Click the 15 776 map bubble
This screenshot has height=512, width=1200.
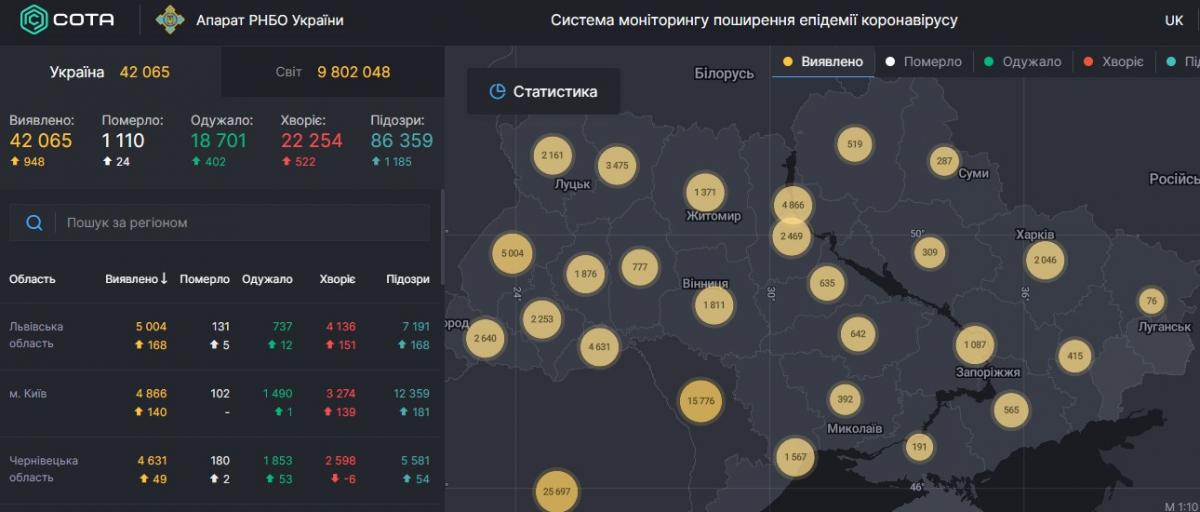pos(700,402)
